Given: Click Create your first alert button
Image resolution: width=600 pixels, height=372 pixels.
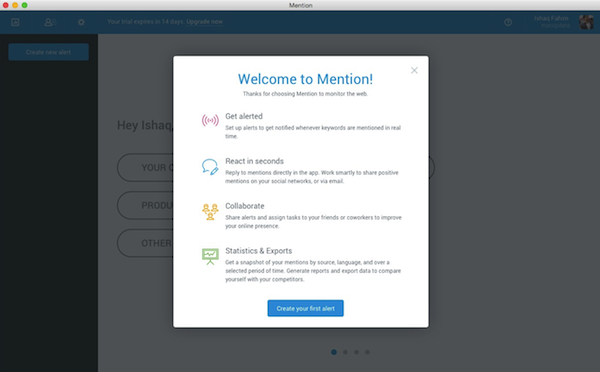Looking at the screenshot, I should (305, 308).
